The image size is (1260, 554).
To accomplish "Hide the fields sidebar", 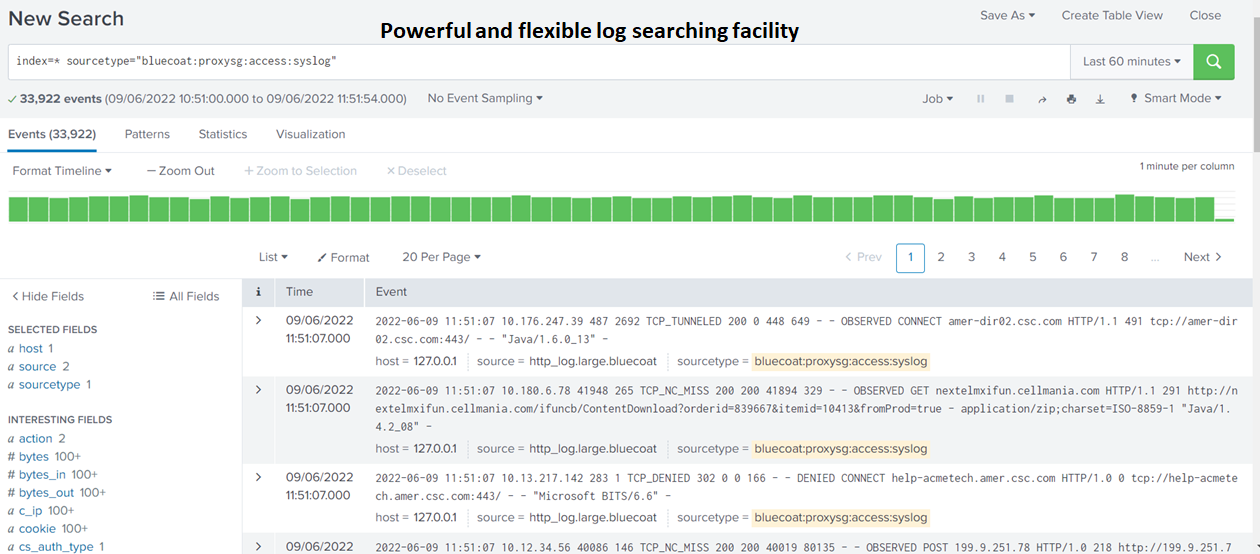I will (47, 296).
